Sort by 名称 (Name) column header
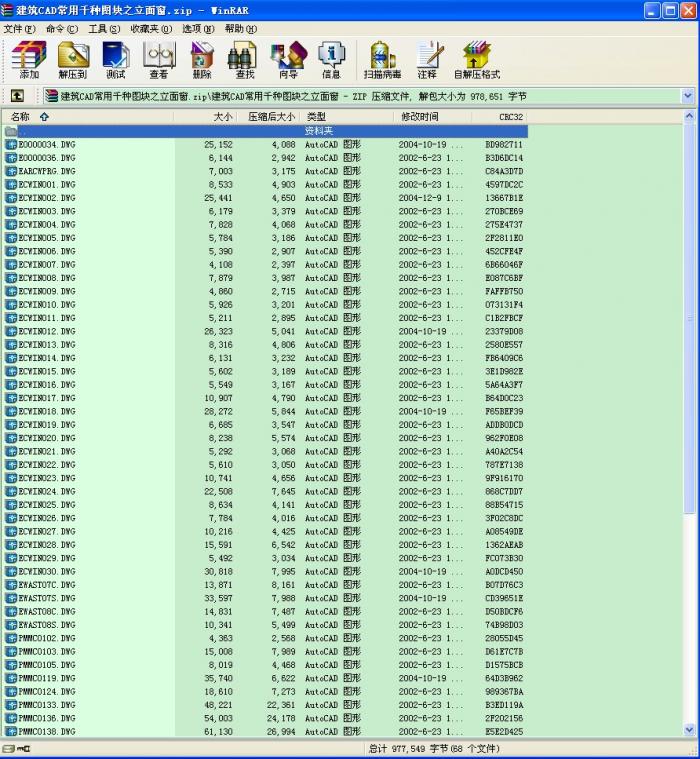The image size is (700, 759). pyautogui.click(x=30, y=117)
